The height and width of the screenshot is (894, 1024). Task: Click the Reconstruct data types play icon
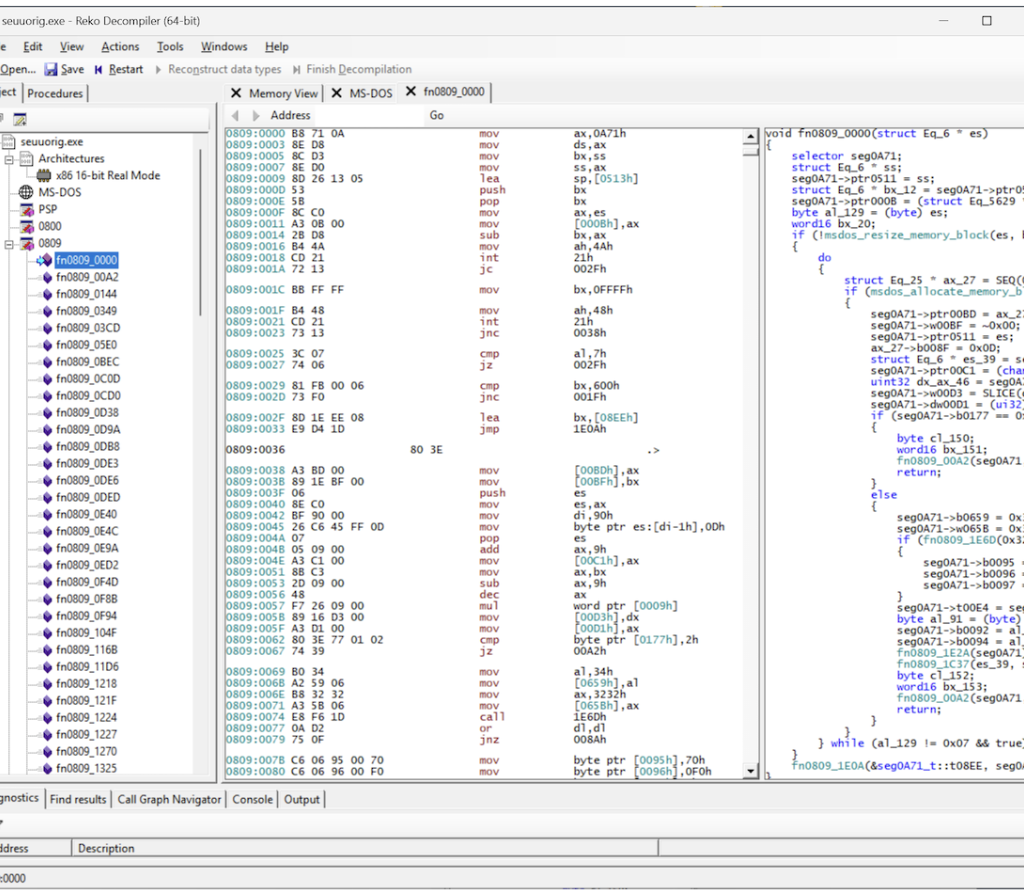coord(158,69)
